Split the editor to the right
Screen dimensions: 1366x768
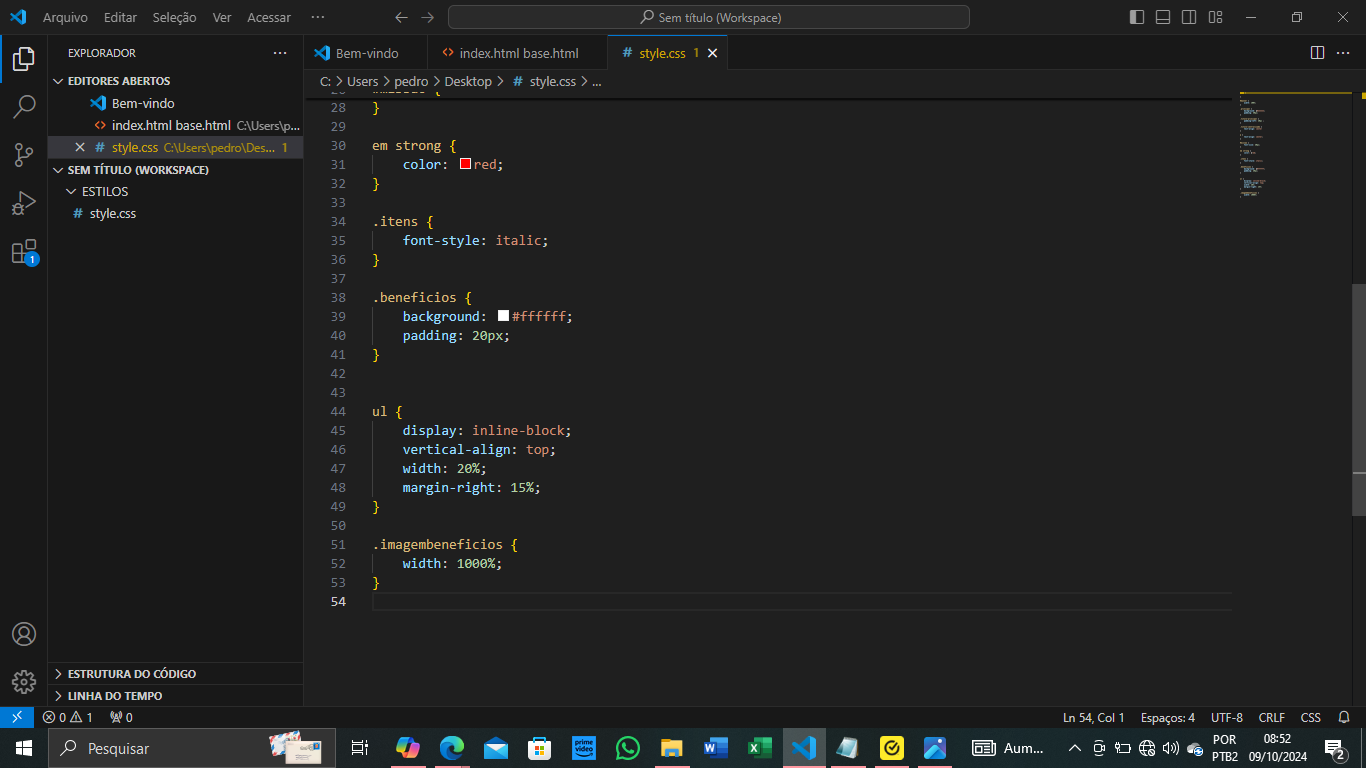pyautogui.click(x=1317, y=53)
